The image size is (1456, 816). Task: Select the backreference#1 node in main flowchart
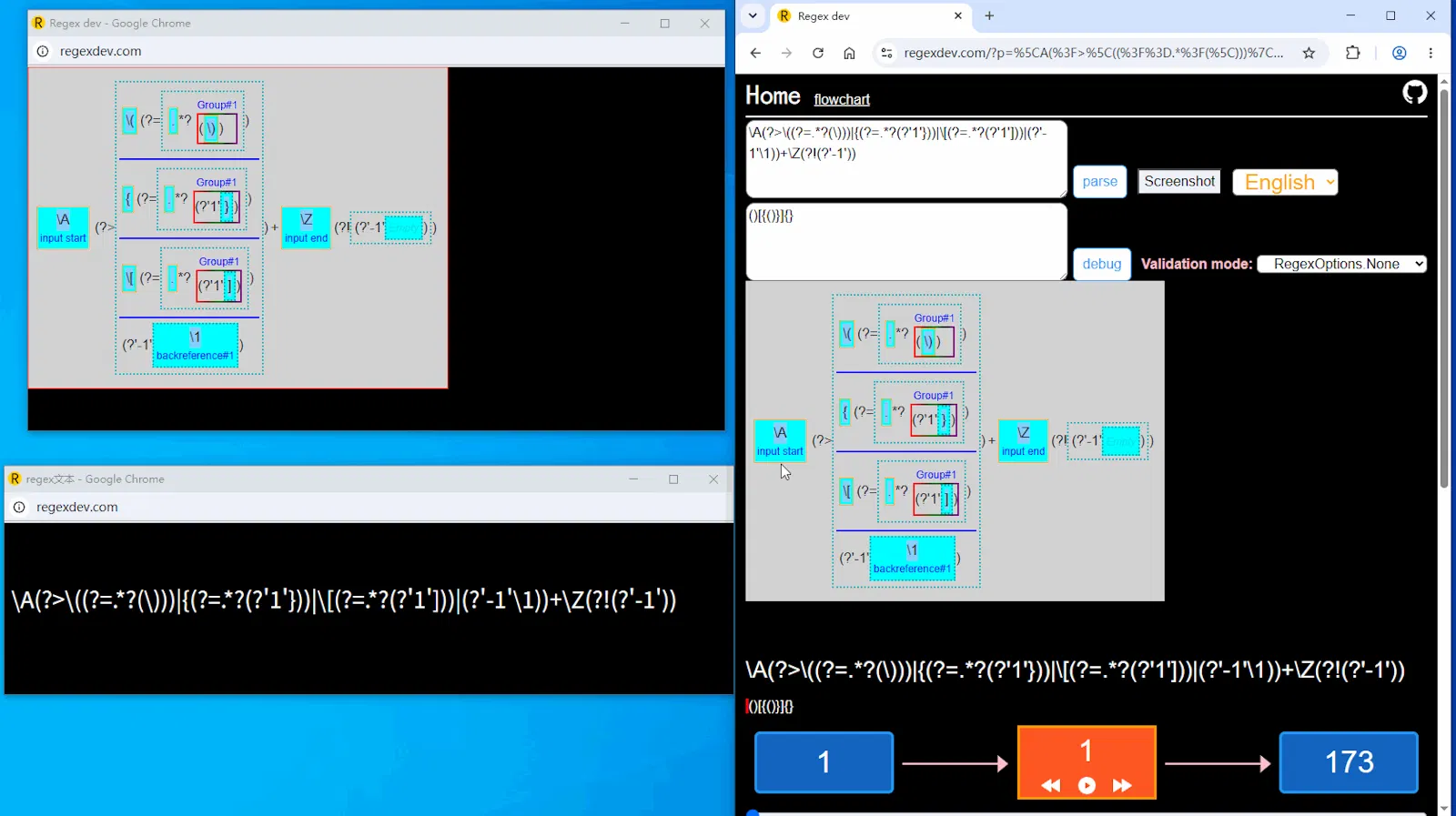click(912, 558)
